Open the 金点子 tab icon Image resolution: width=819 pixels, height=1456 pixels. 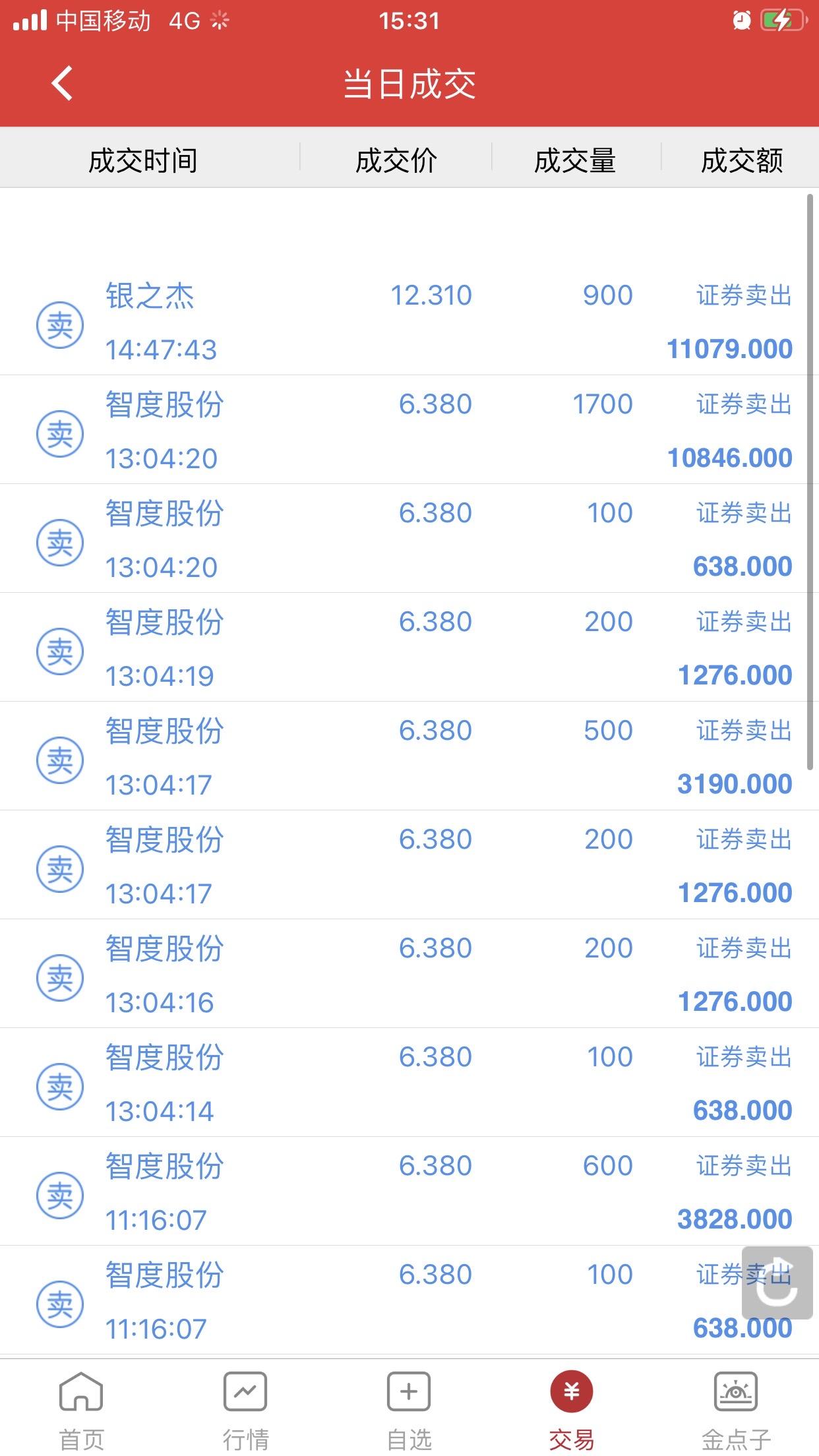(x=736, y=1391)
